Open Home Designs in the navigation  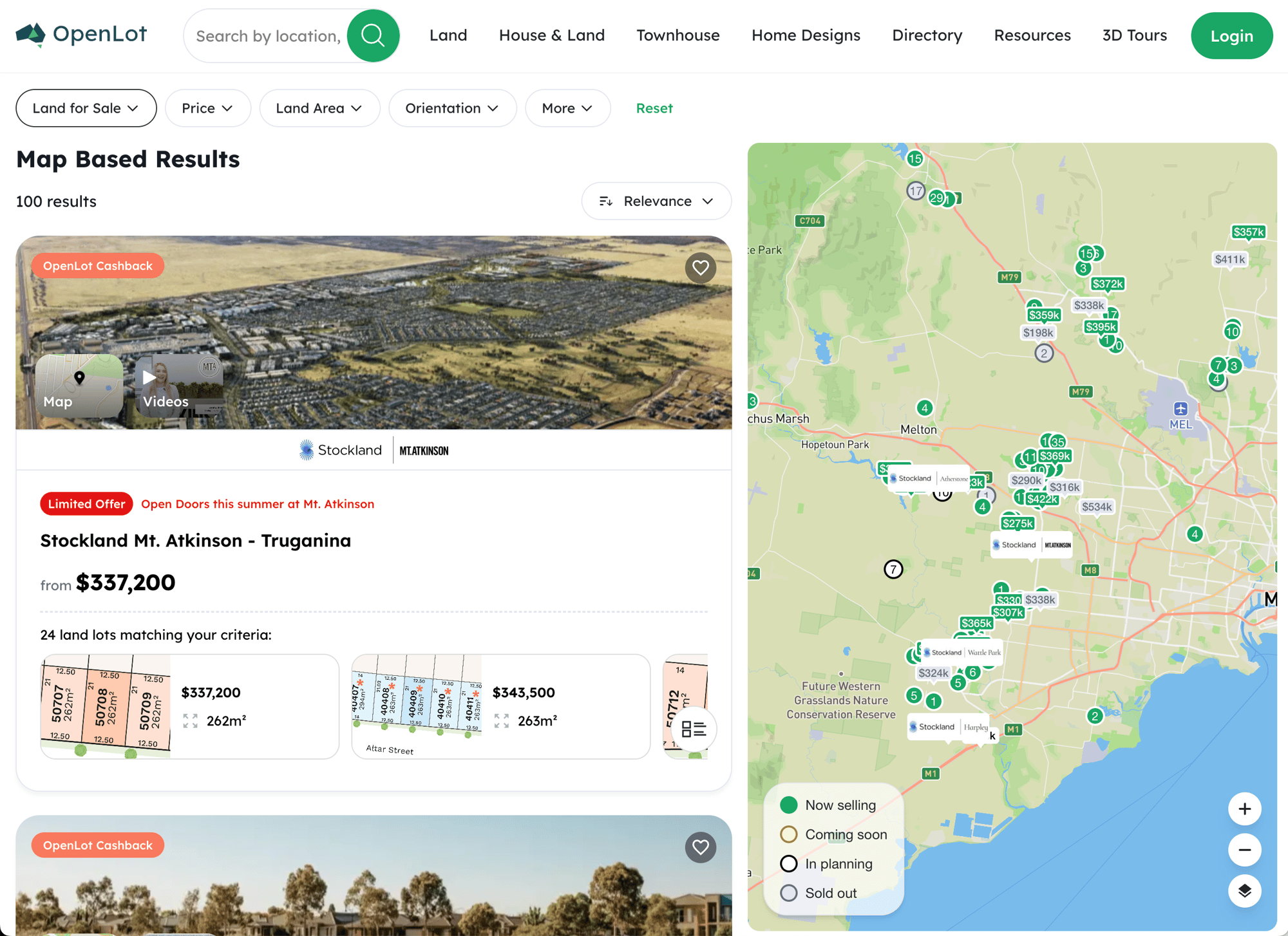806,35
